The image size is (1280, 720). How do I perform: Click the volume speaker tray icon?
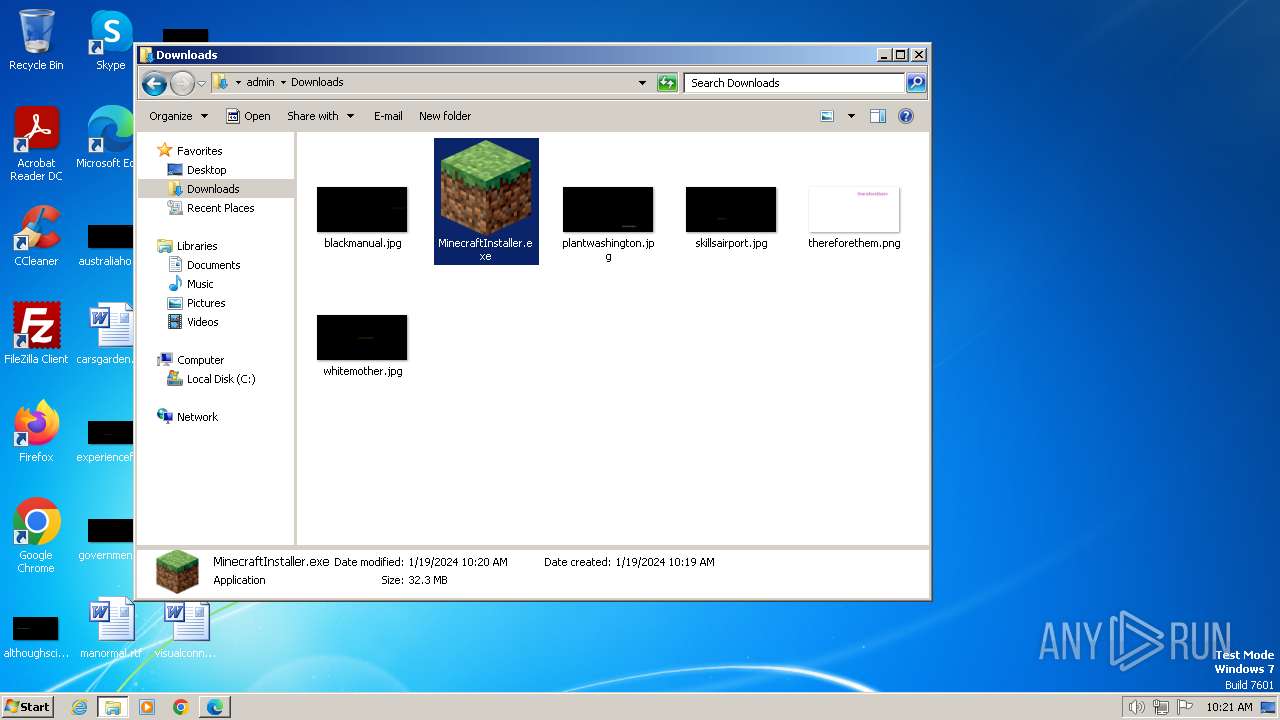[1136, 707]
